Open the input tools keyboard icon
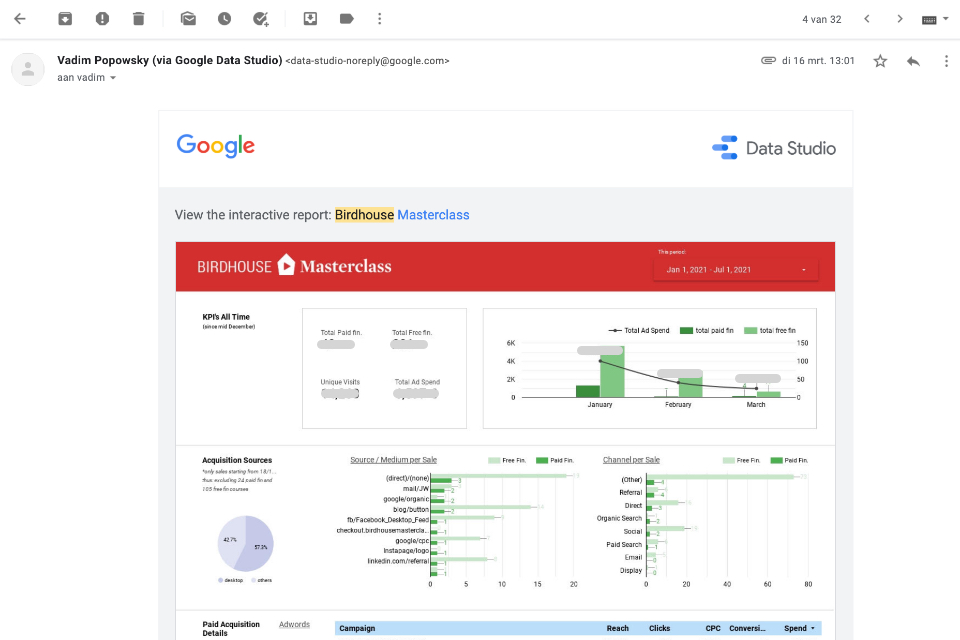 click(x=929, y=20)
